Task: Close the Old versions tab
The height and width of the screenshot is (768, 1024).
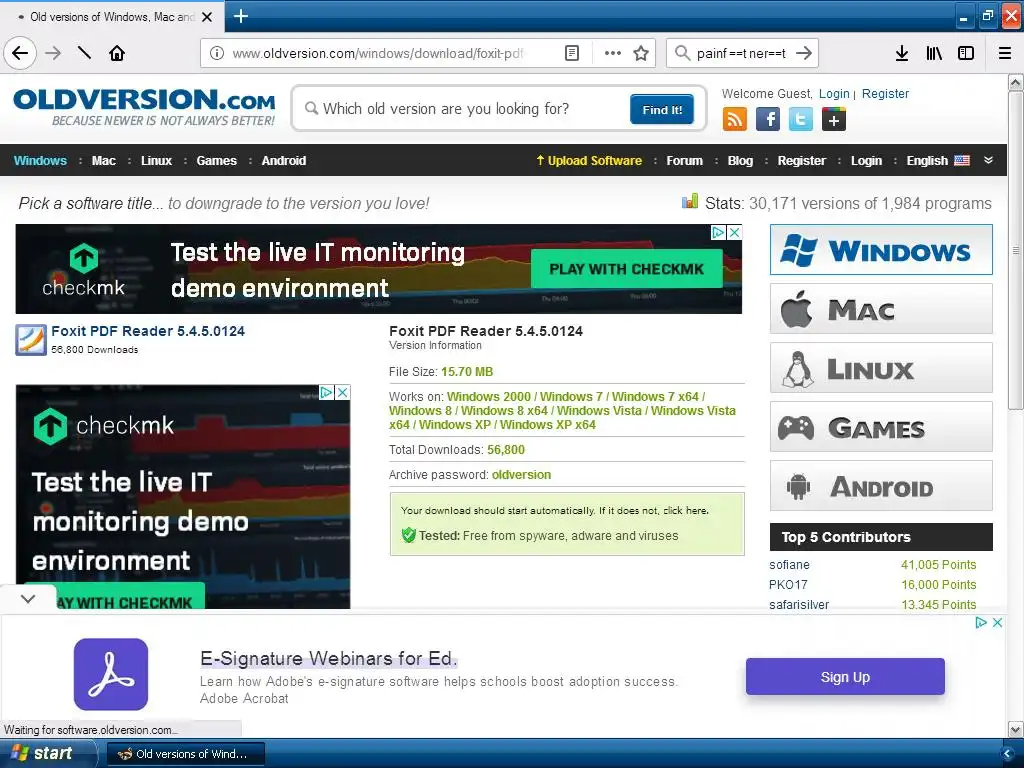Action: point(207,17)
